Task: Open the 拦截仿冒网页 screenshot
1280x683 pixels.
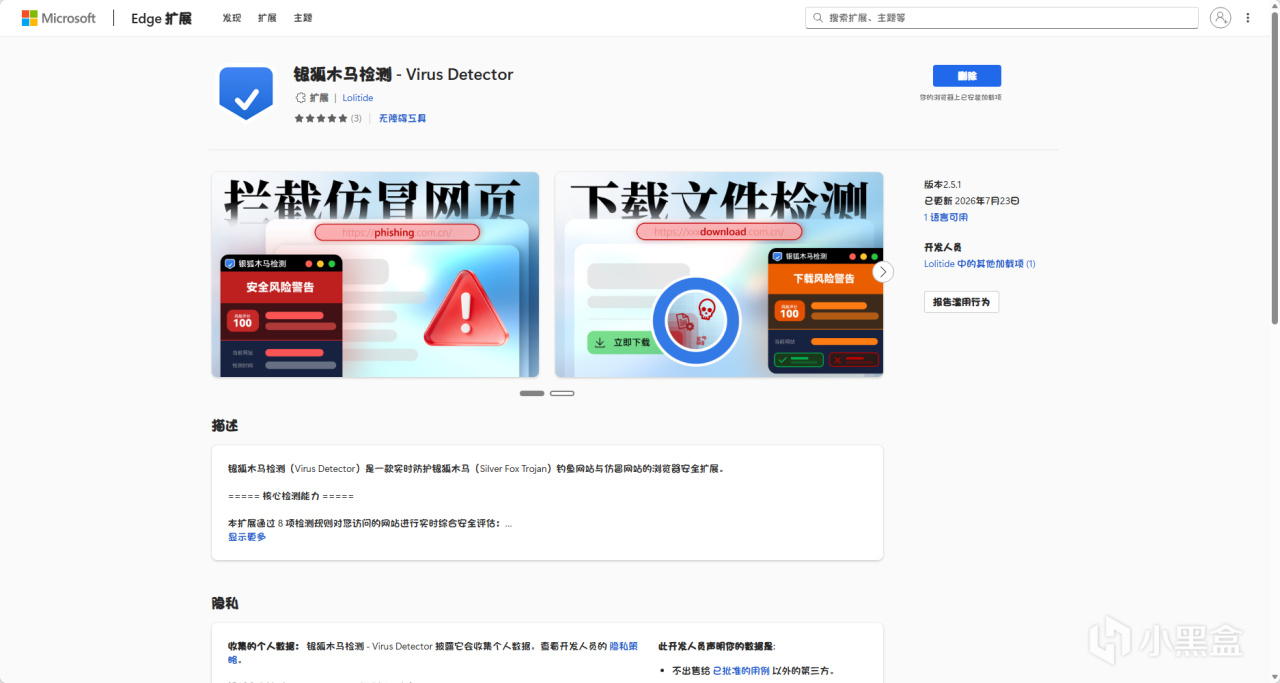Action: (375, 274)
